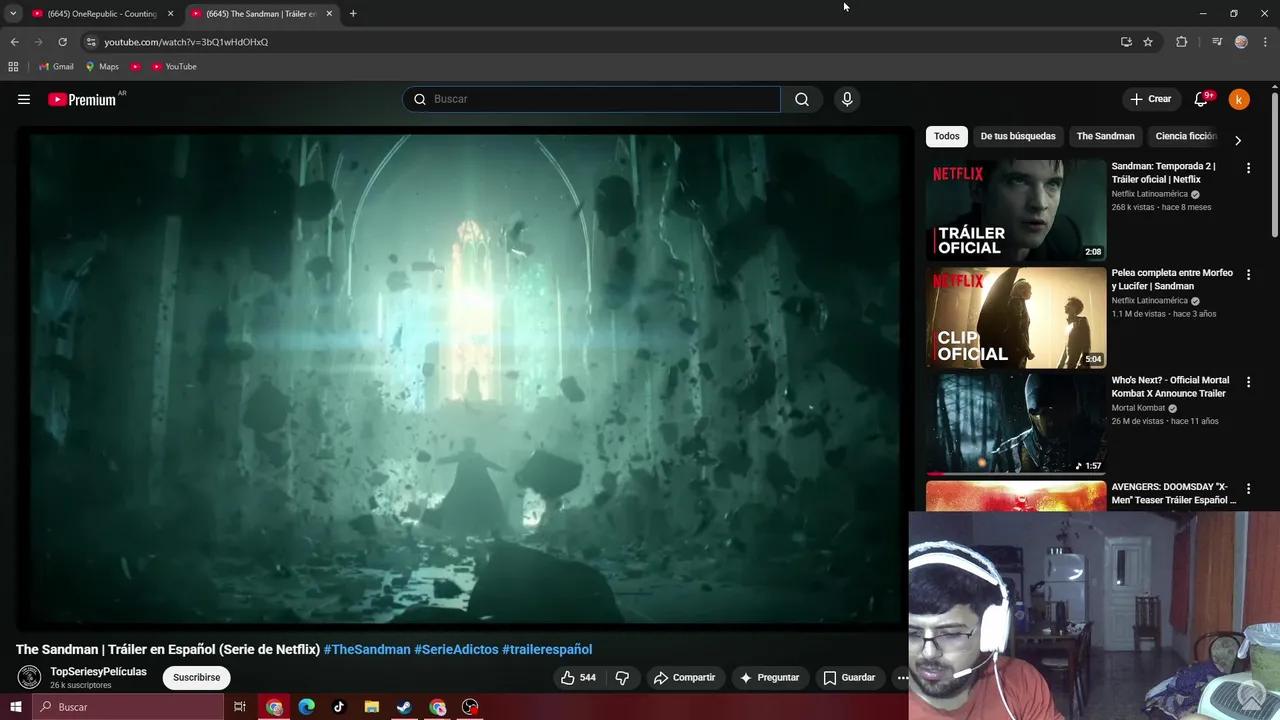The width and height of the screenshot is (1280, 720).
Task: Open the apps grid in bookmarks bar
Action: tap(13, 67)
